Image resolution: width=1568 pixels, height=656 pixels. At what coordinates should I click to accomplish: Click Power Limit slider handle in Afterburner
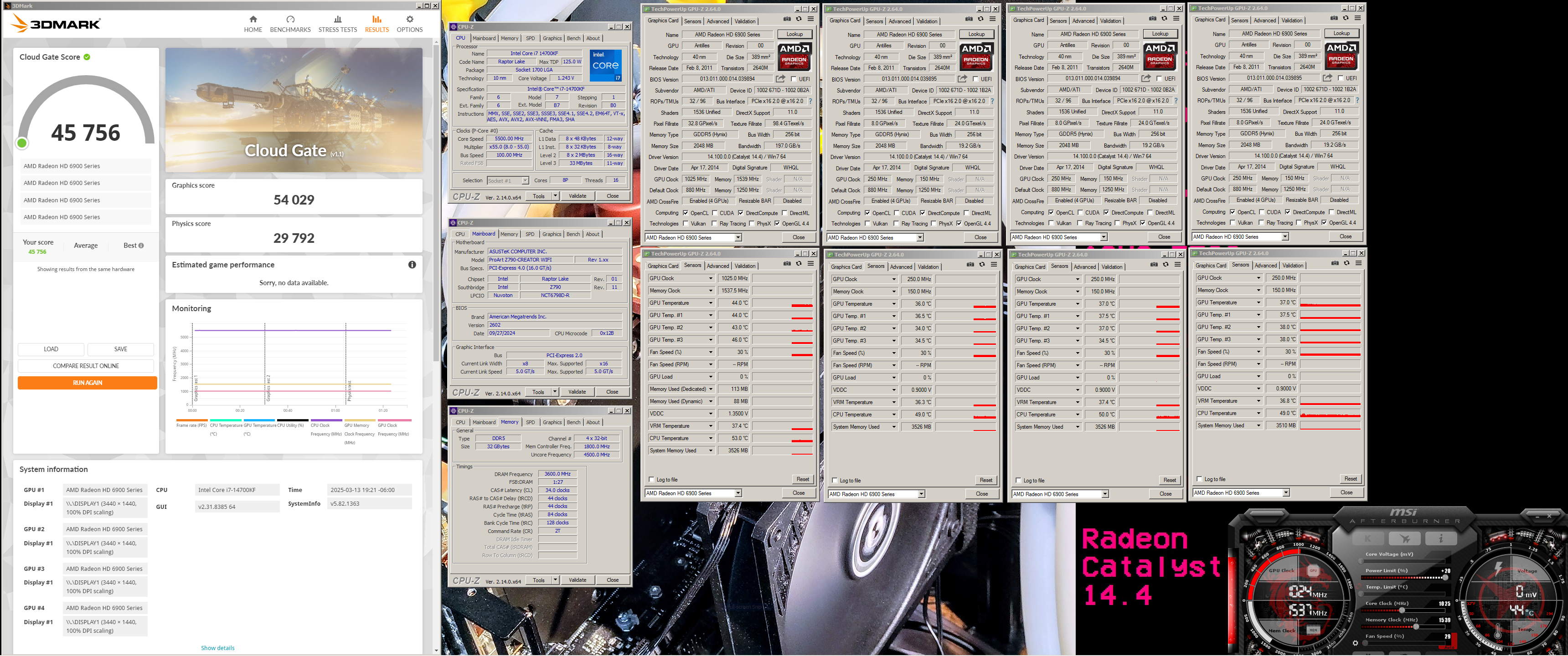pos(1446,578)
